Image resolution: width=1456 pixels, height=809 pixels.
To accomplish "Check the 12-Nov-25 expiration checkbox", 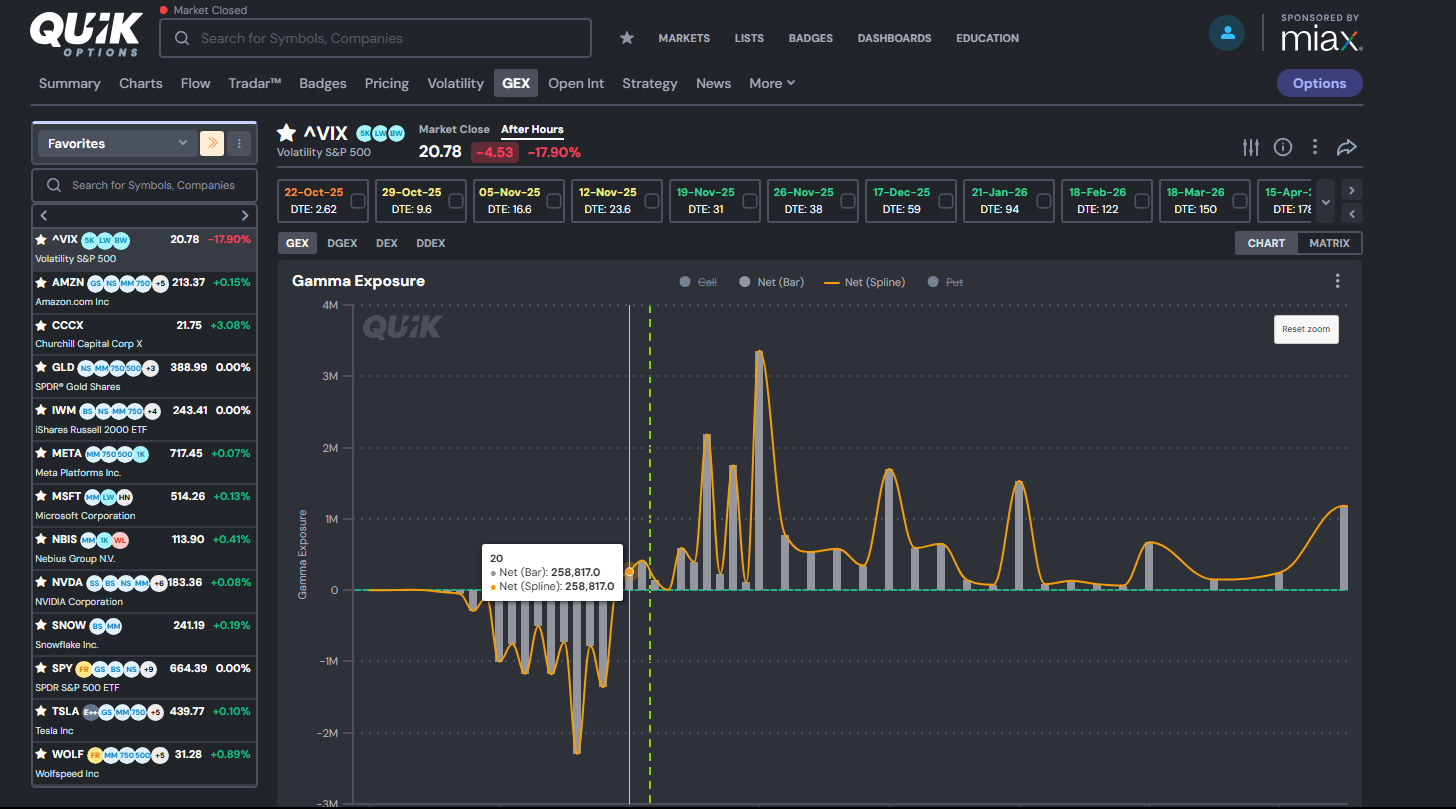I will [x=652, y=201].
